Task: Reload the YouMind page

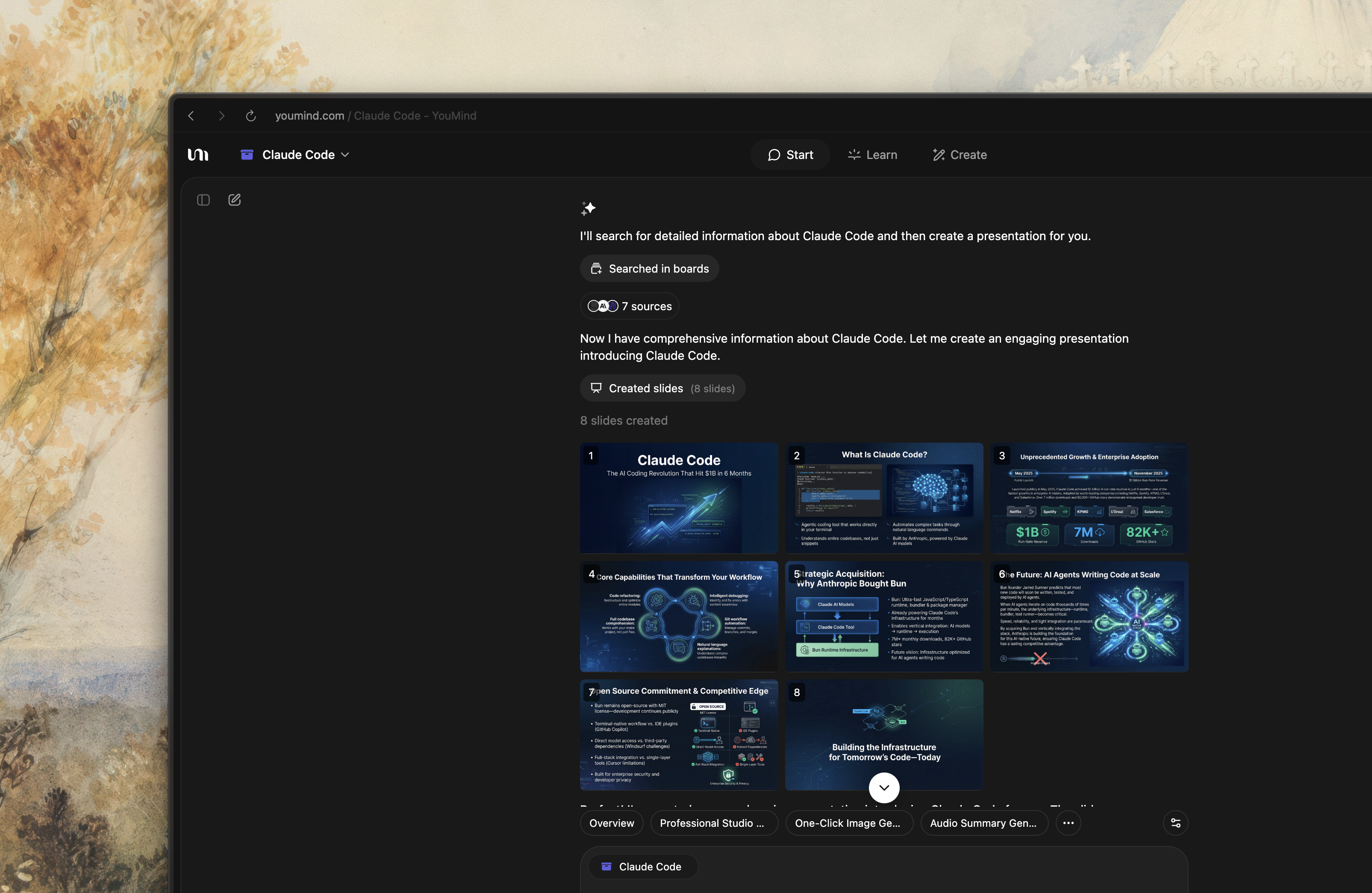Action: click(251, 116)
